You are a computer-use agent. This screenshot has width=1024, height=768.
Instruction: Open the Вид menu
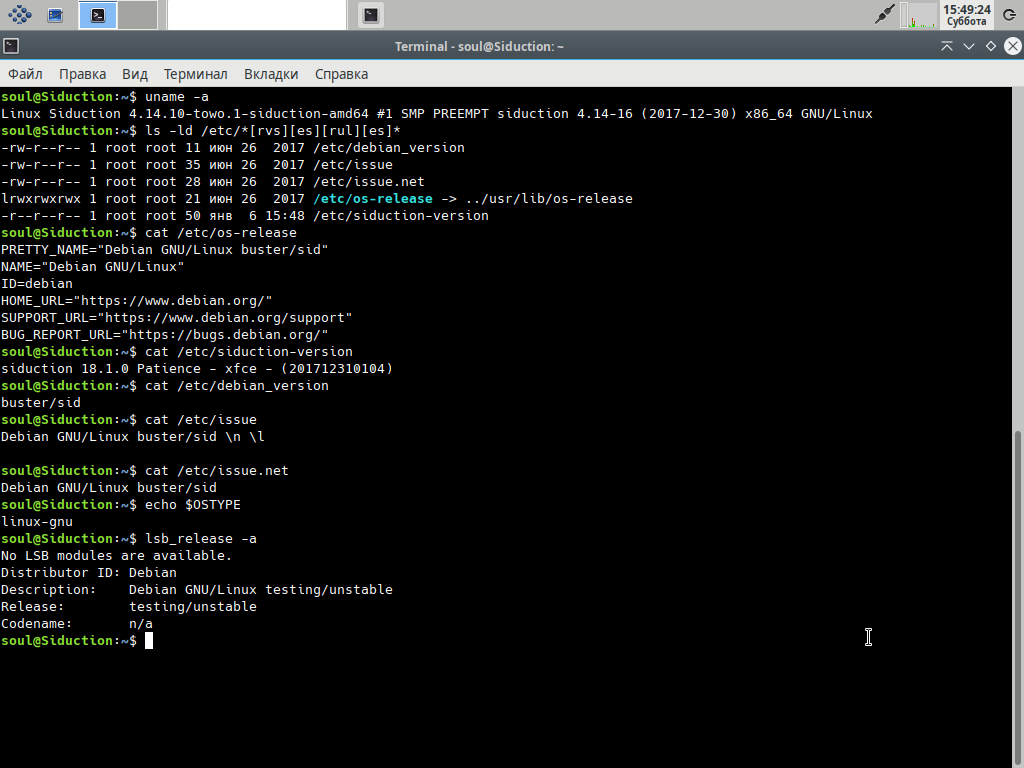click(135, 74)
